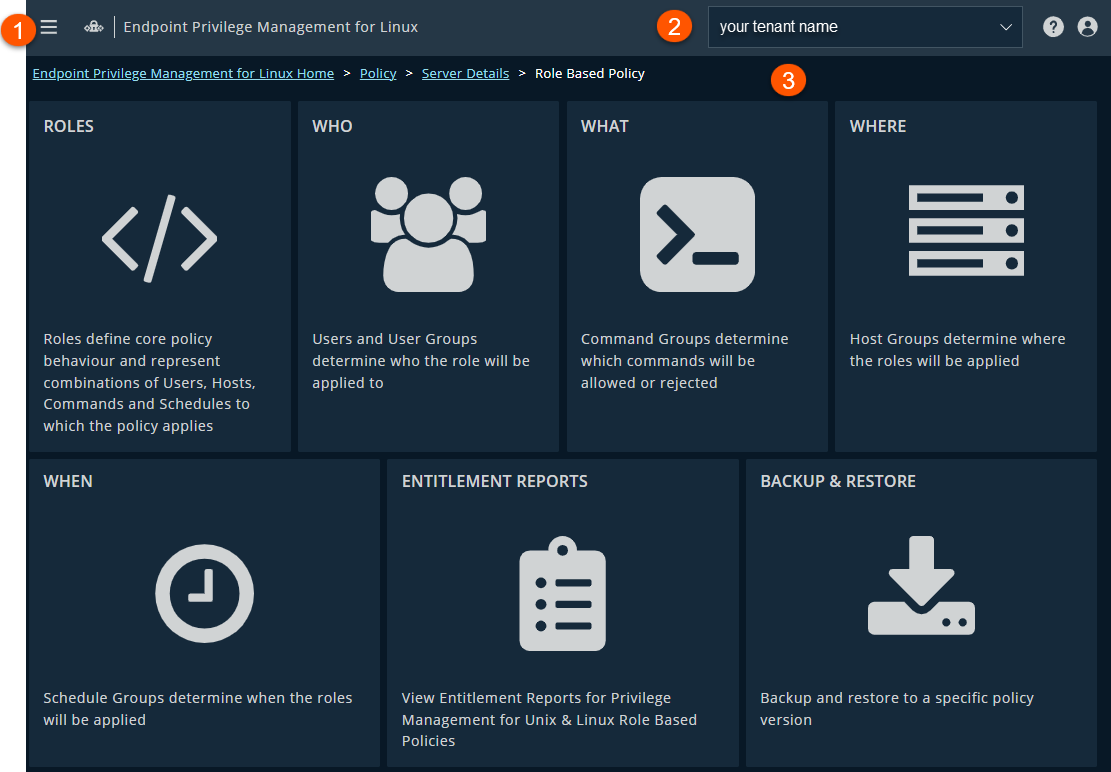Click the Backup & Restore download icon
The image size is (1111, 772).
pos(921,585)
